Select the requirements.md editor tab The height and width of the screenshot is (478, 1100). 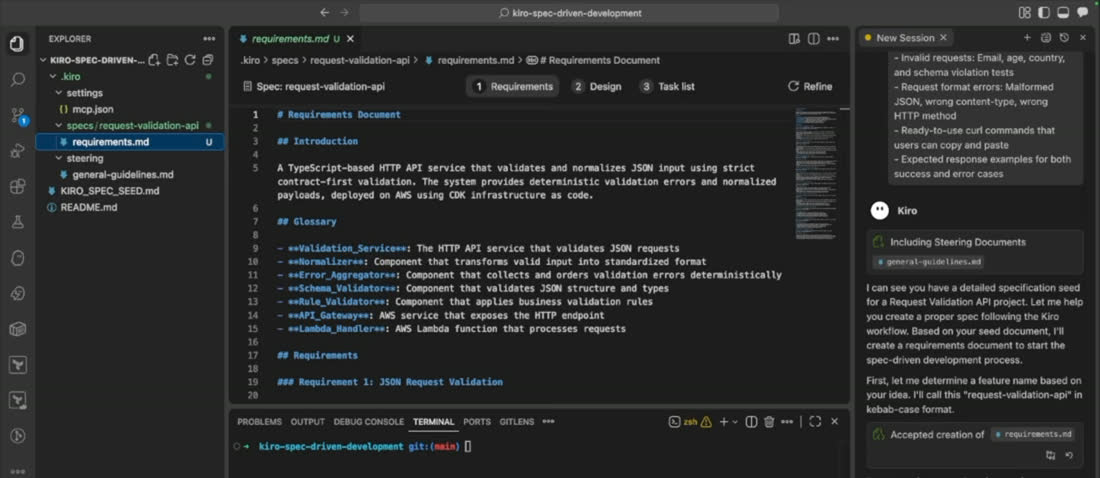point(290,39)
